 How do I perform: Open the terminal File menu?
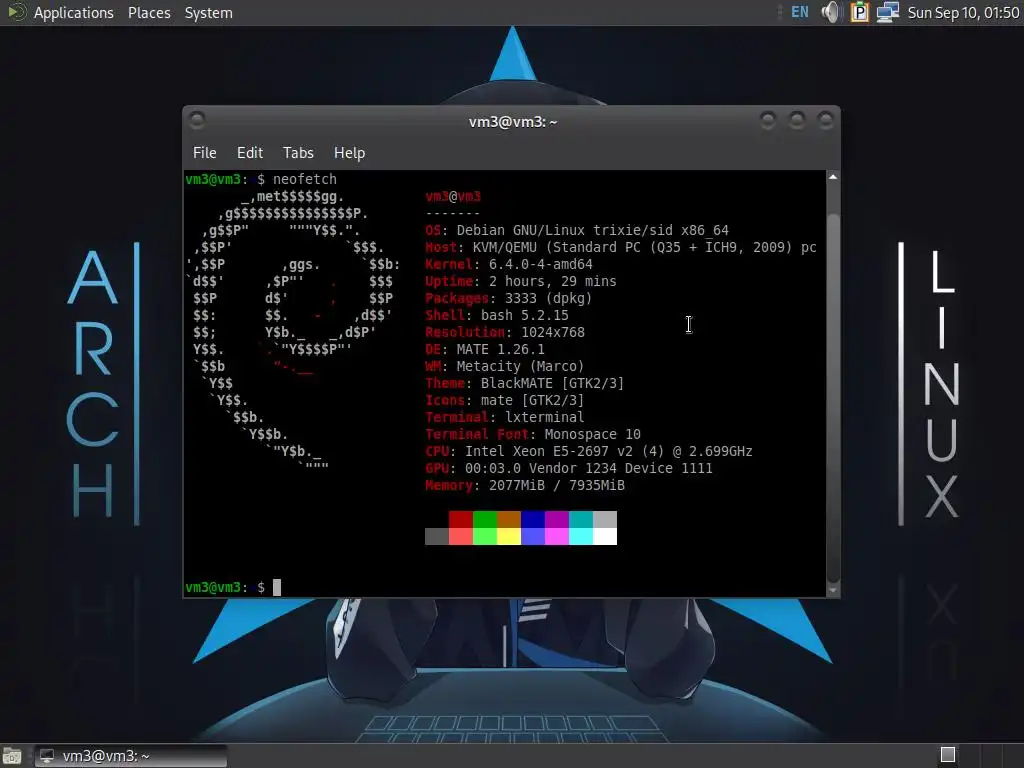[x=204, y=153]
